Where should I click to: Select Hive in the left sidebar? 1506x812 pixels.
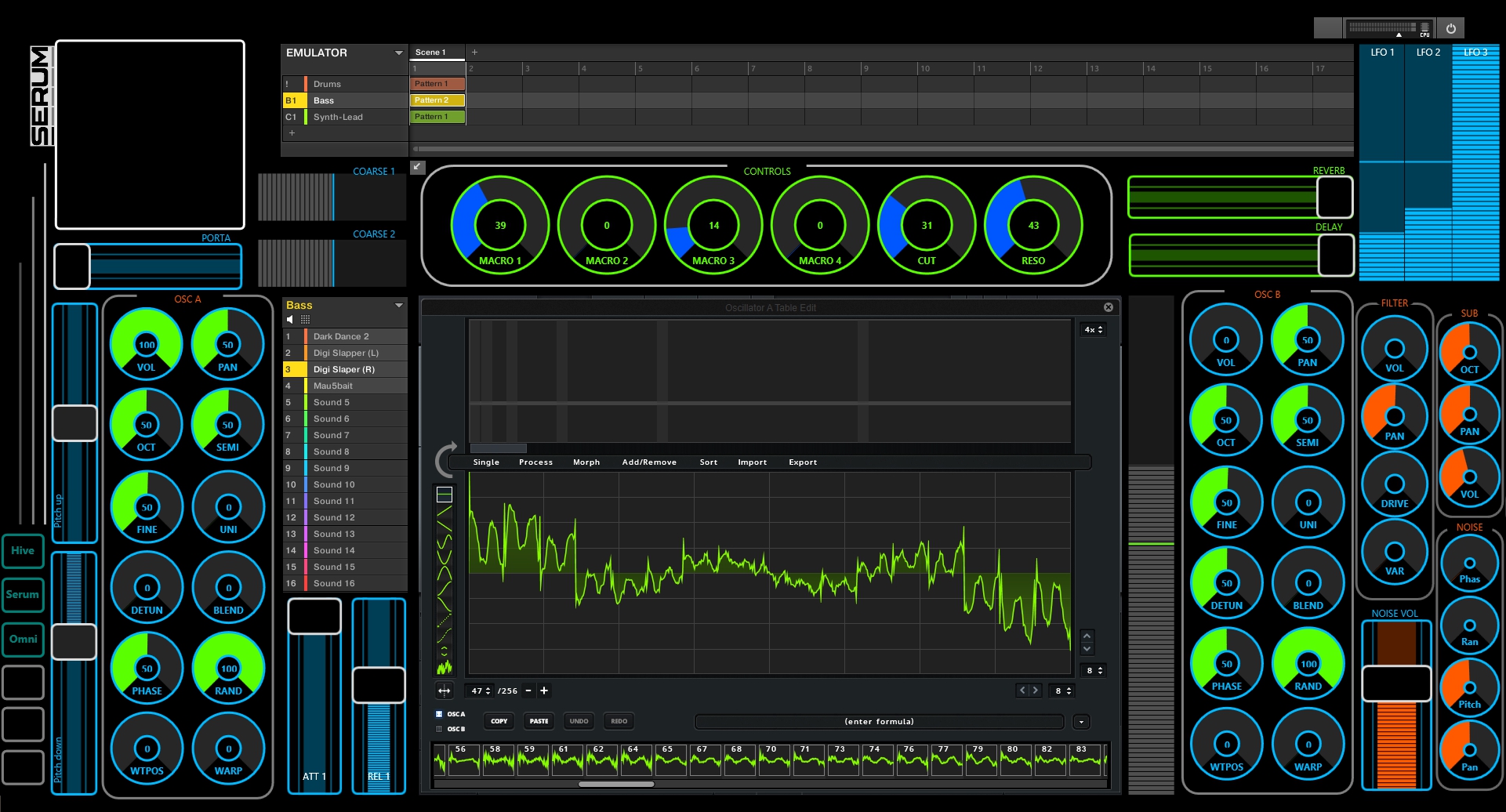click(23, 551)
